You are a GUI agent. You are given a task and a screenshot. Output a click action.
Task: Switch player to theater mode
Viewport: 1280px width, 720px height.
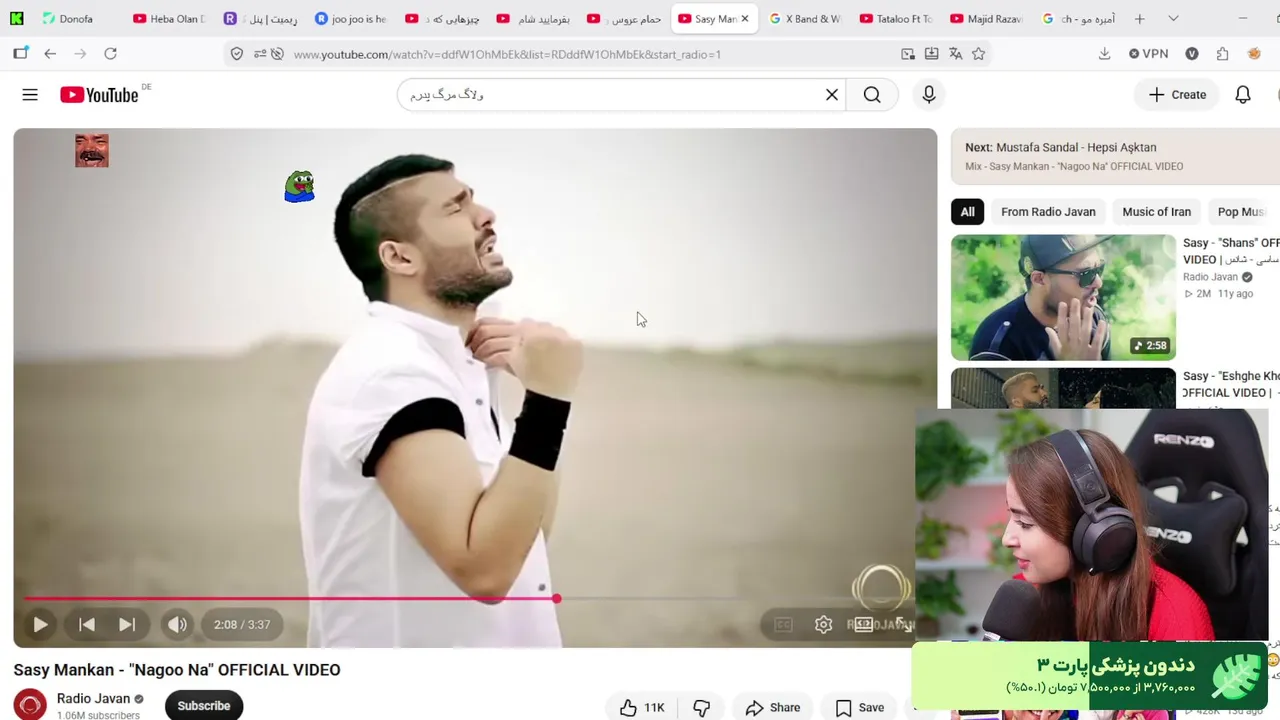coord(863,625)
